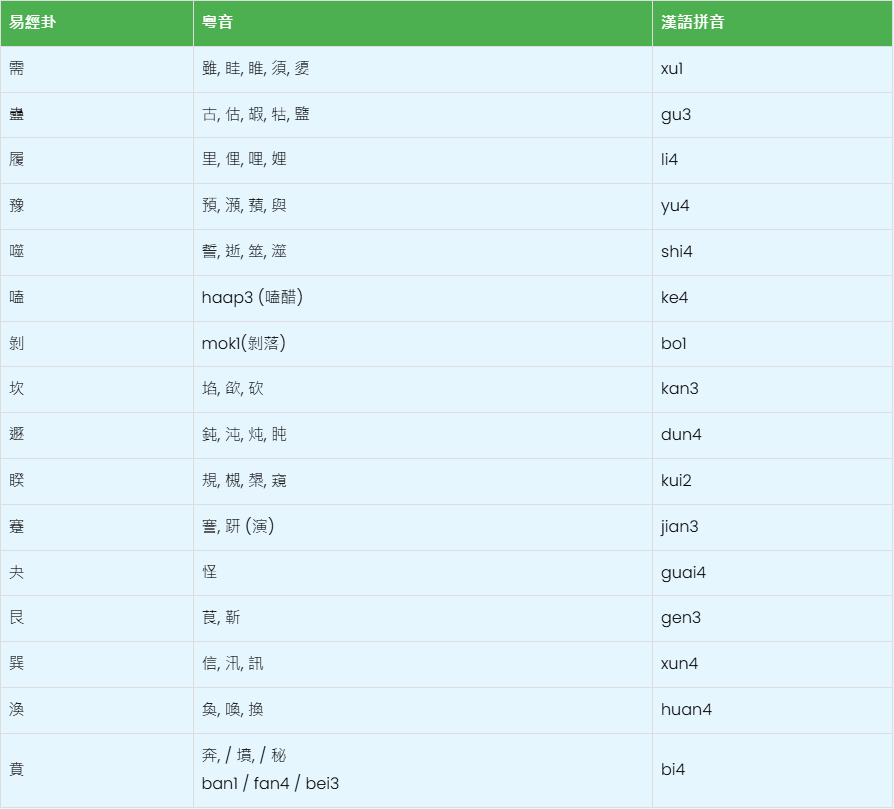The width and height of the screenshot is (894, 809).
Task: Click the hexagram 賁 in the bi4 row
Action: (x=17, y=770)
